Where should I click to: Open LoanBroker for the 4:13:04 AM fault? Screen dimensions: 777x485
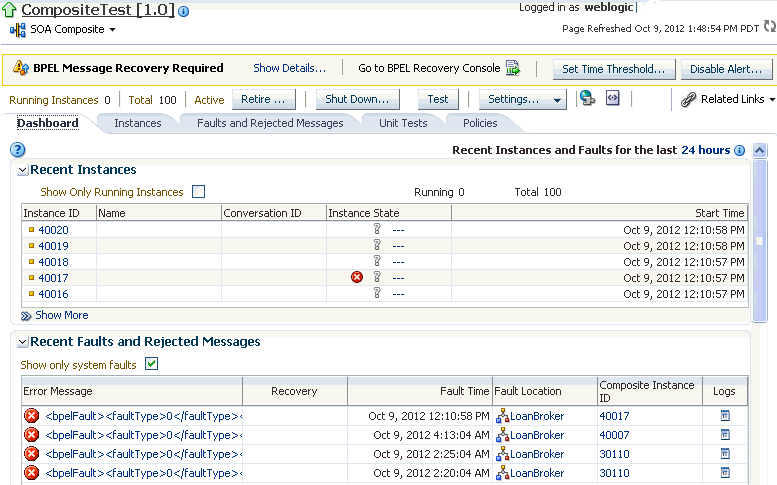click(537, 435)
